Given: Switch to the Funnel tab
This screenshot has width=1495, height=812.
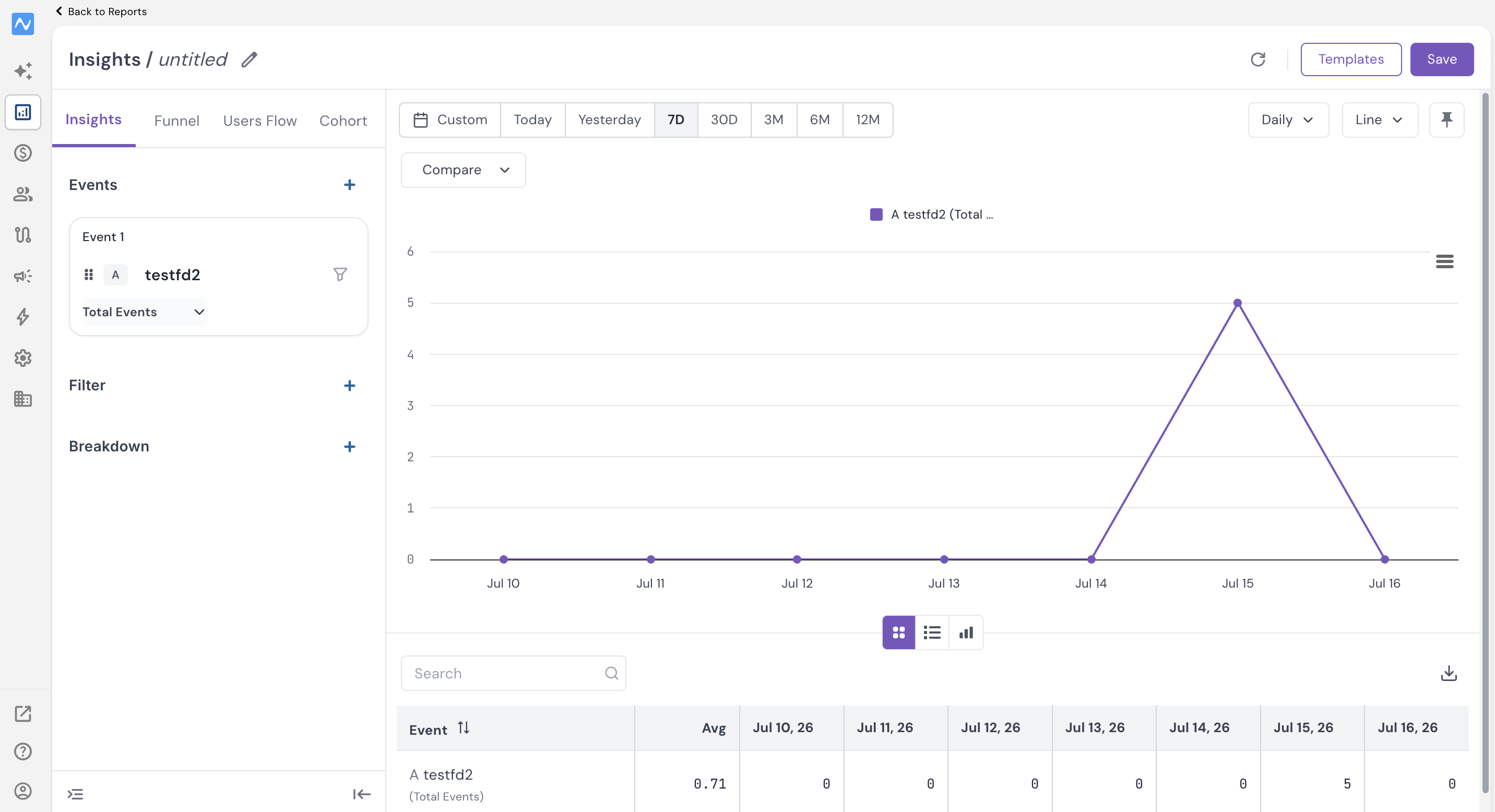Looking at the screenshot, I should [x=176, y=121].
